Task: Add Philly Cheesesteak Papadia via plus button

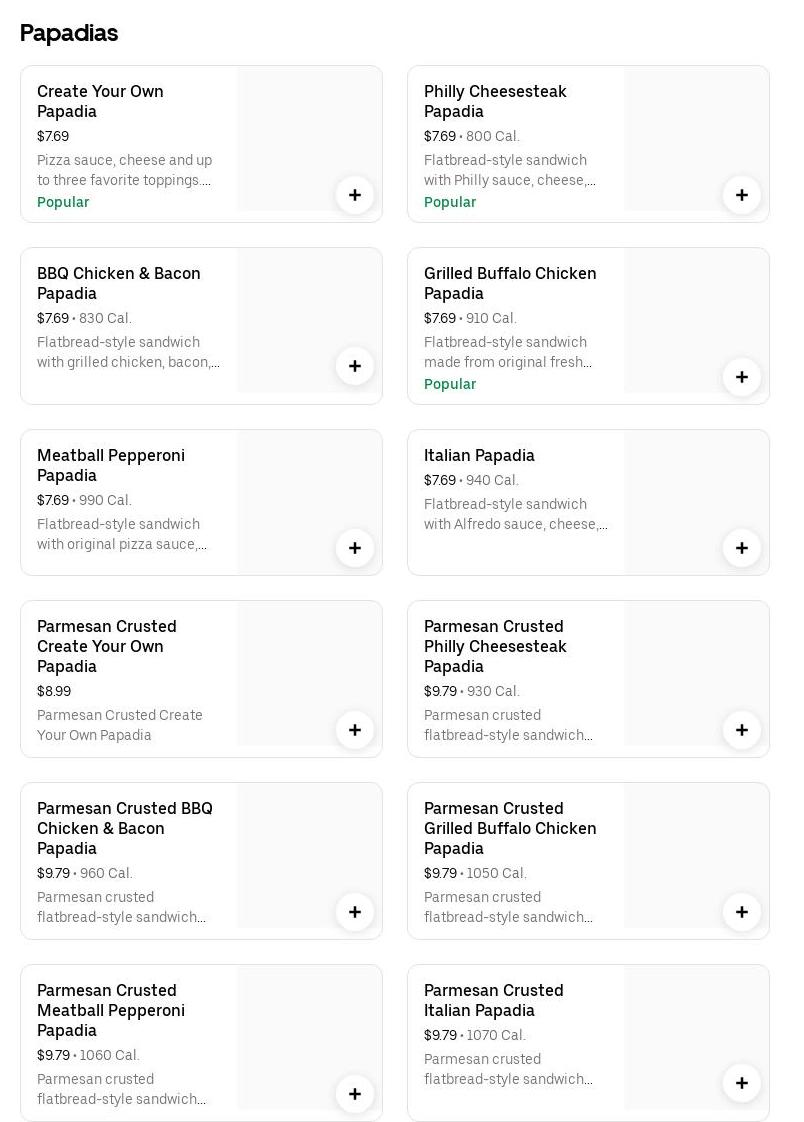Action: [741, 195]
